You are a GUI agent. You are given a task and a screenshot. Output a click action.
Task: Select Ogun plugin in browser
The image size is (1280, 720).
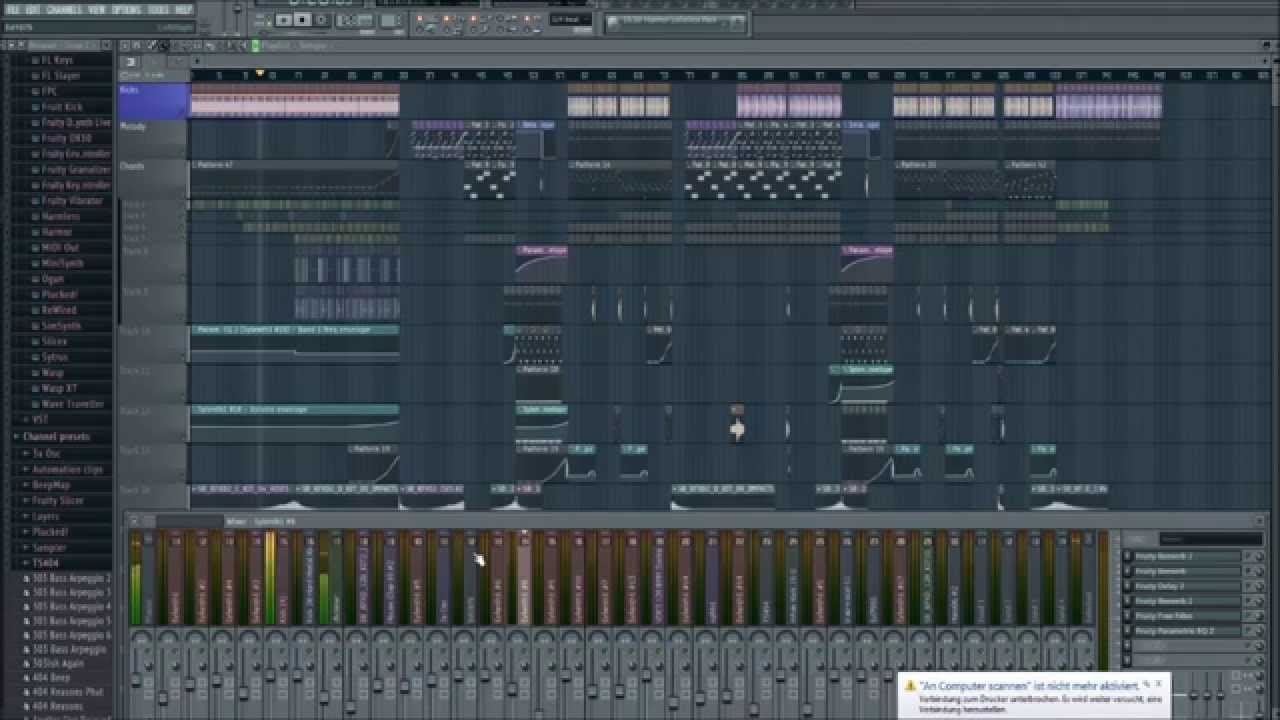pos(52,279)
